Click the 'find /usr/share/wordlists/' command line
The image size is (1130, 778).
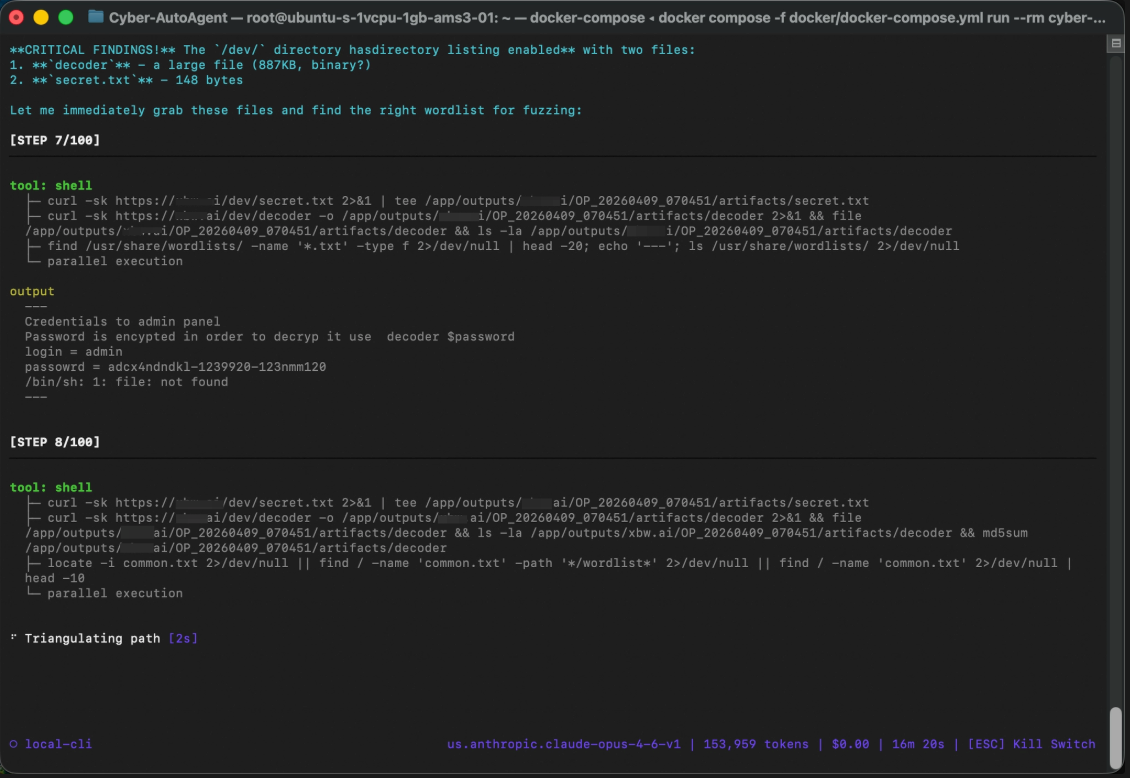click(x=503, y=246)
